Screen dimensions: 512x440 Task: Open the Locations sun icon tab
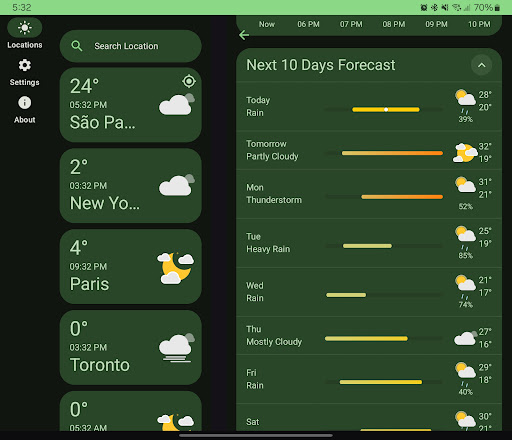(25, 28)
